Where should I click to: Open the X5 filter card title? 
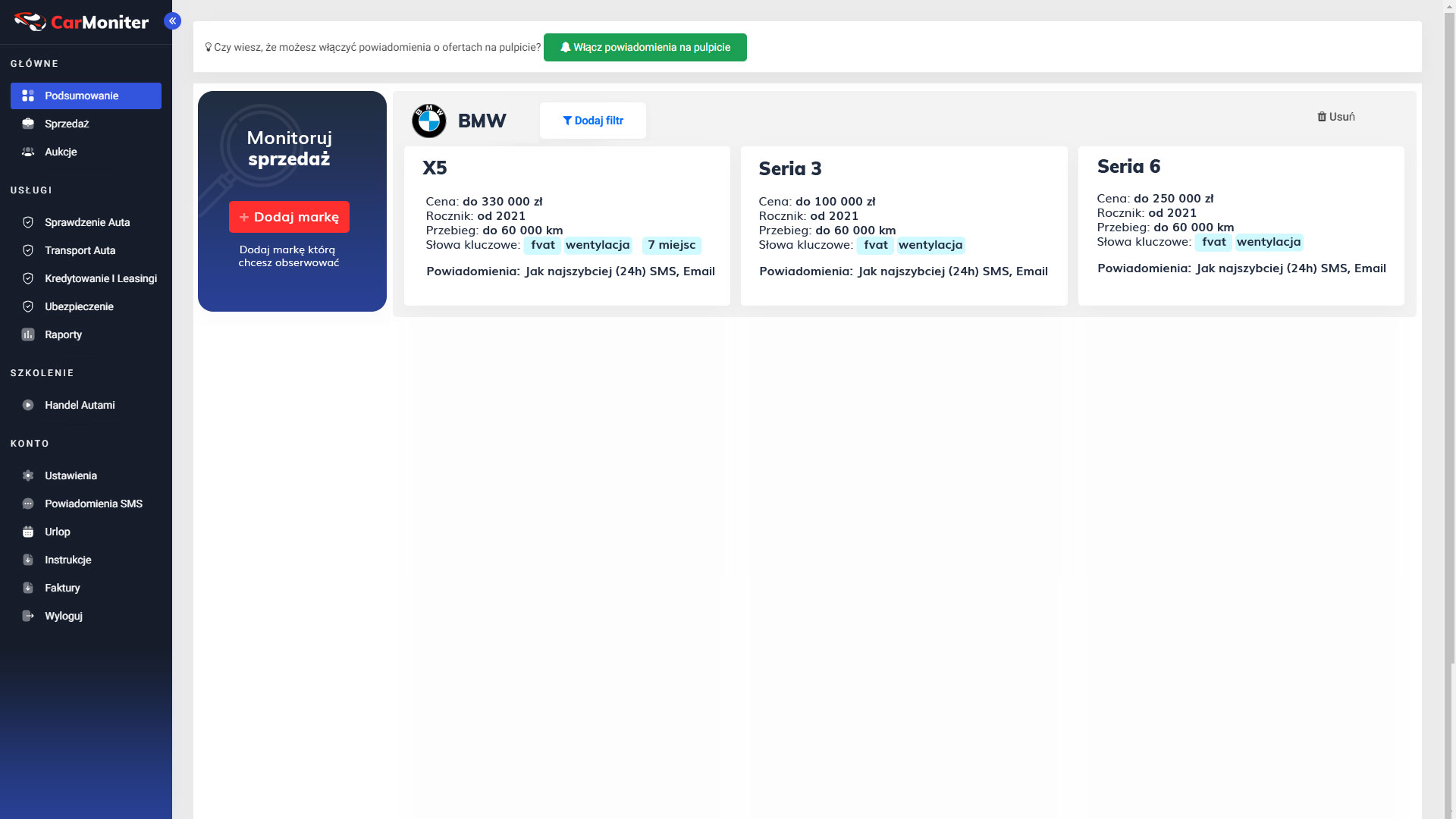click(435, 168)
